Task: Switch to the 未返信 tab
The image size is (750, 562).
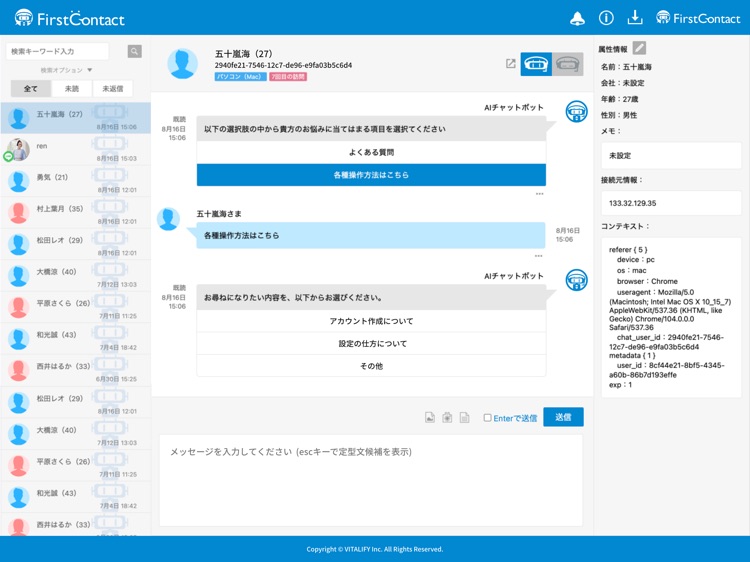Action: pyautogui.click(x=112, y=88)
